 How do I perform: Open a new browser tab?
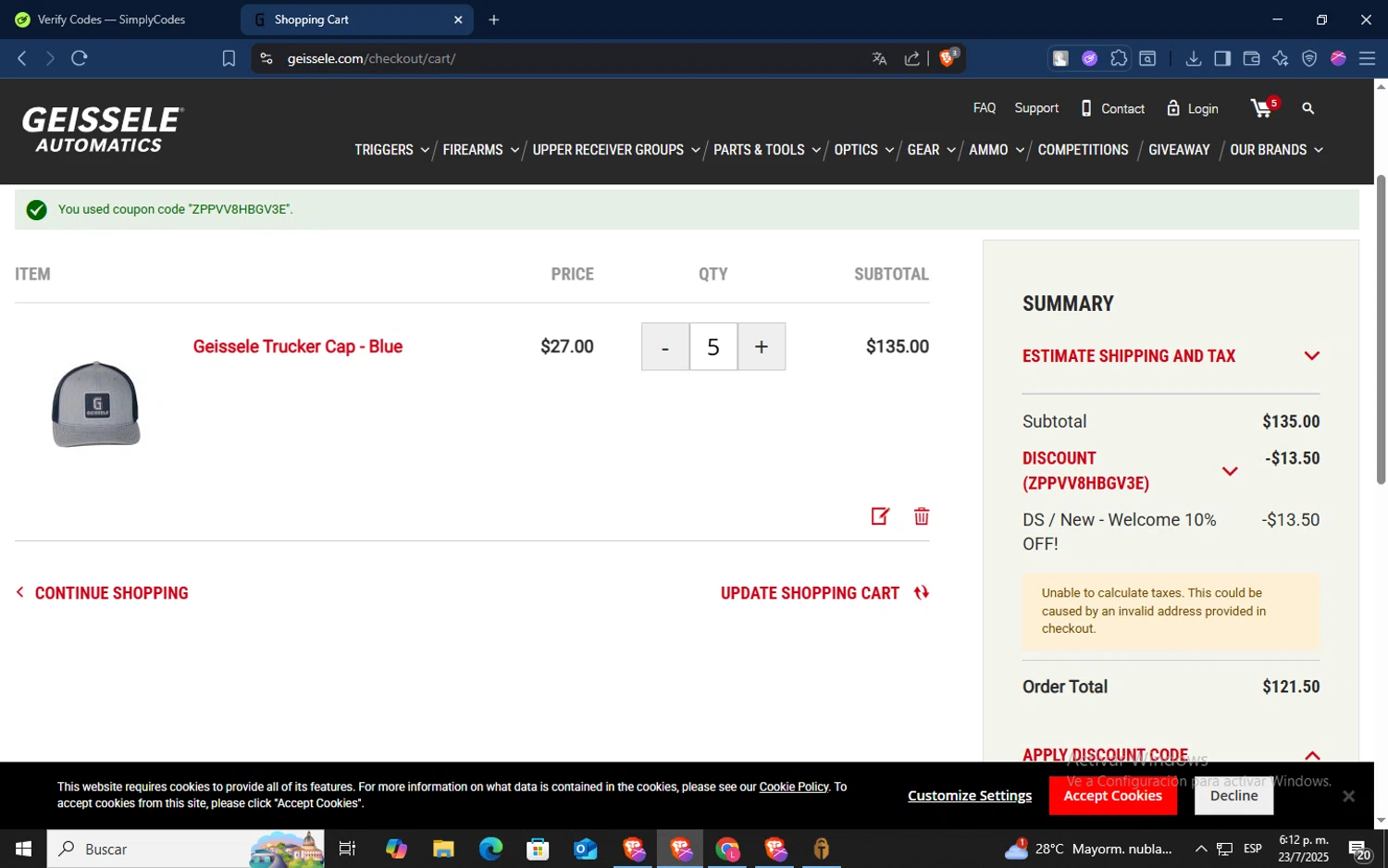click(494, 19)
